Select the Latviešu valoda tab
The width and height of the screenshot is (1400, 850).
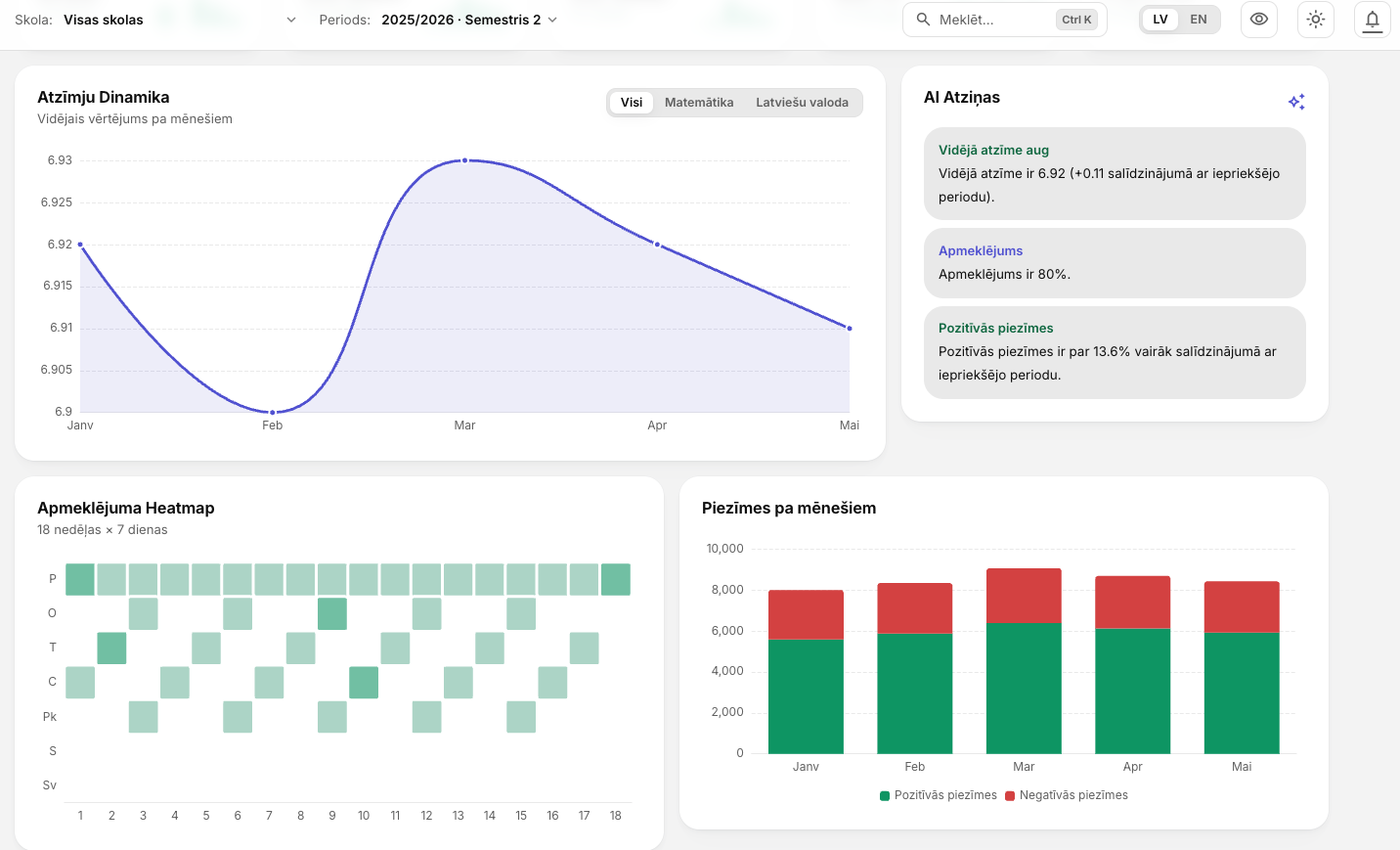pos(802,103)
